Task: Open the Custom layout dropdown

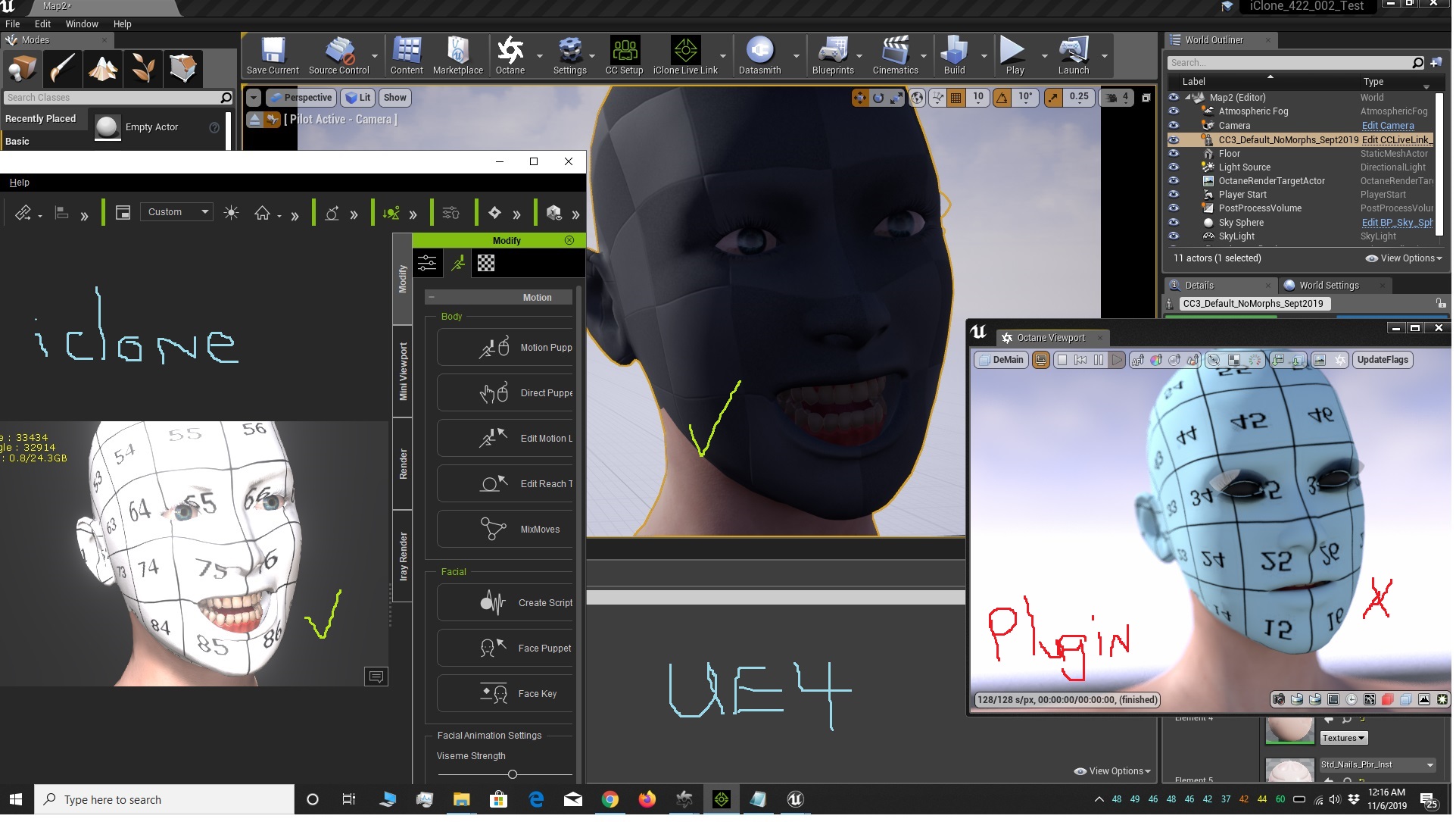Action: point(176,212)
